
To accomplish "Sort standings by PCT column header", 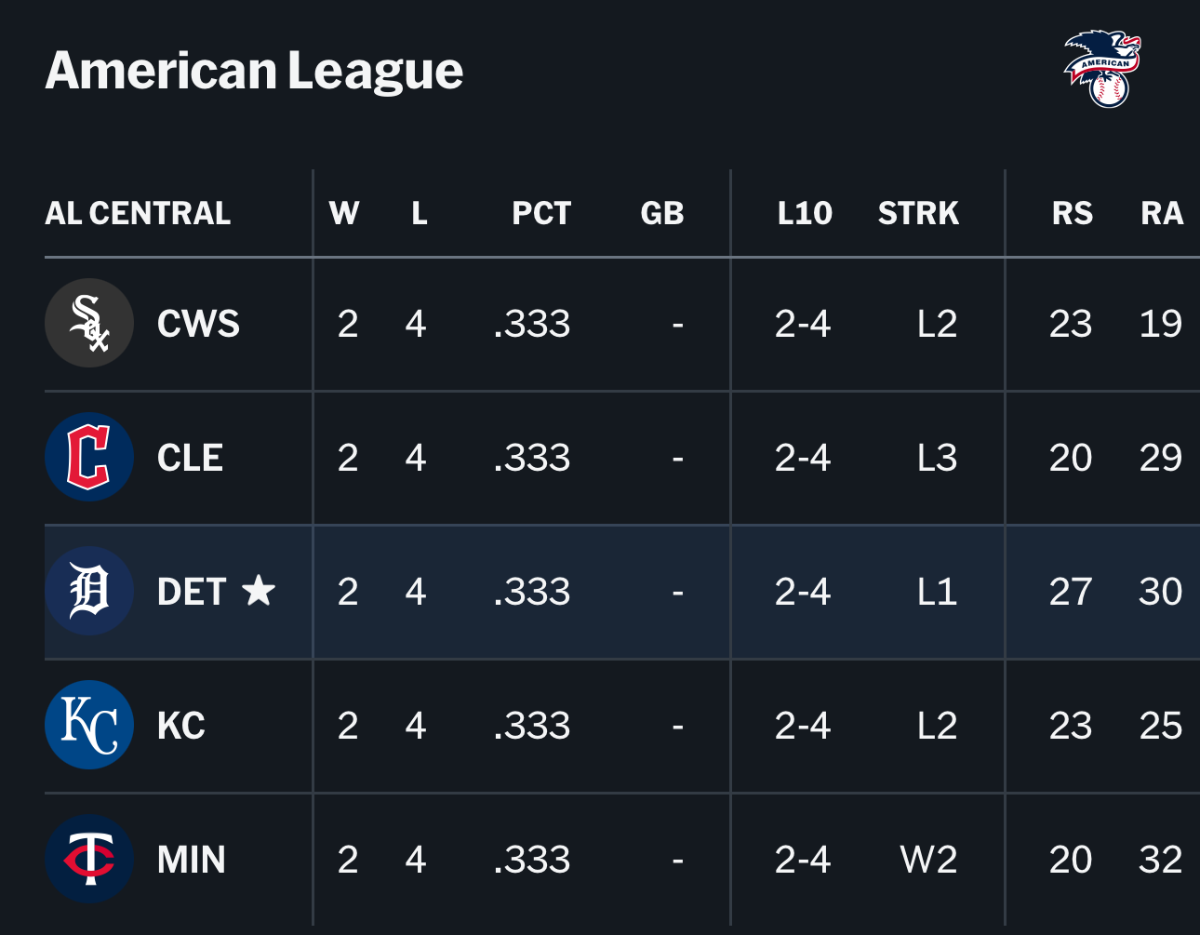I will tap(541, 213).
